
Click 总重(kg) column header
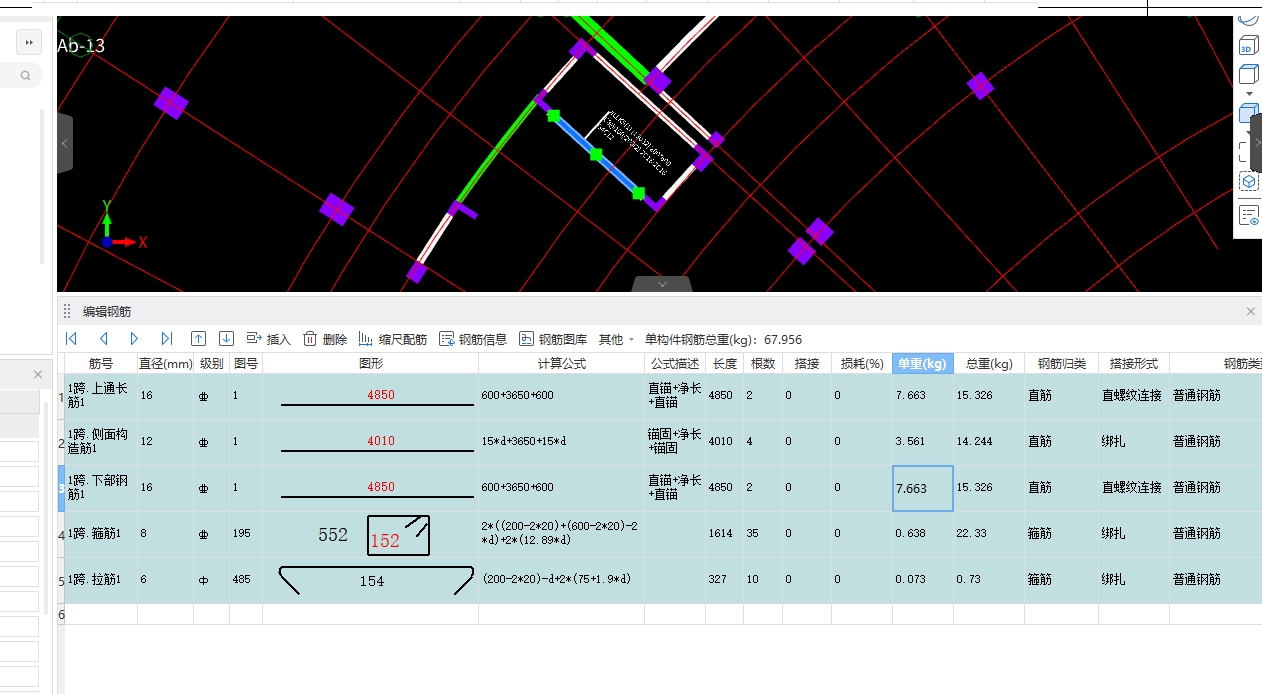click(989, 364)
